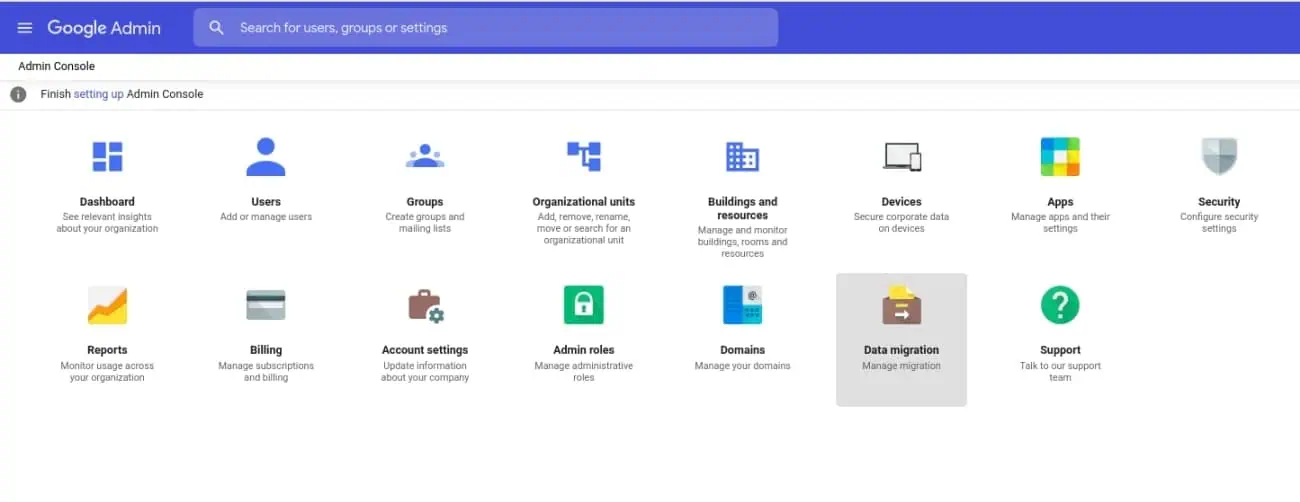Click the info icon beside Finish setting up
The height and width of the screenshot is (502, 1300).
(x=18, y=94)
